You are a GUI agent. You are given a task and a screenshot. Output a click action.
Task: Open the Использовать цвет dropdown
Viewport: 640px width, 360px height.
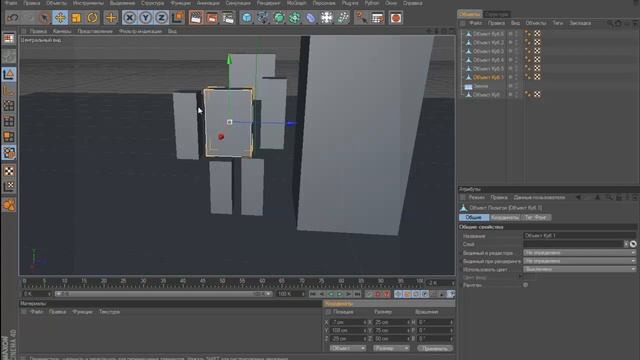tap(579, 269)
